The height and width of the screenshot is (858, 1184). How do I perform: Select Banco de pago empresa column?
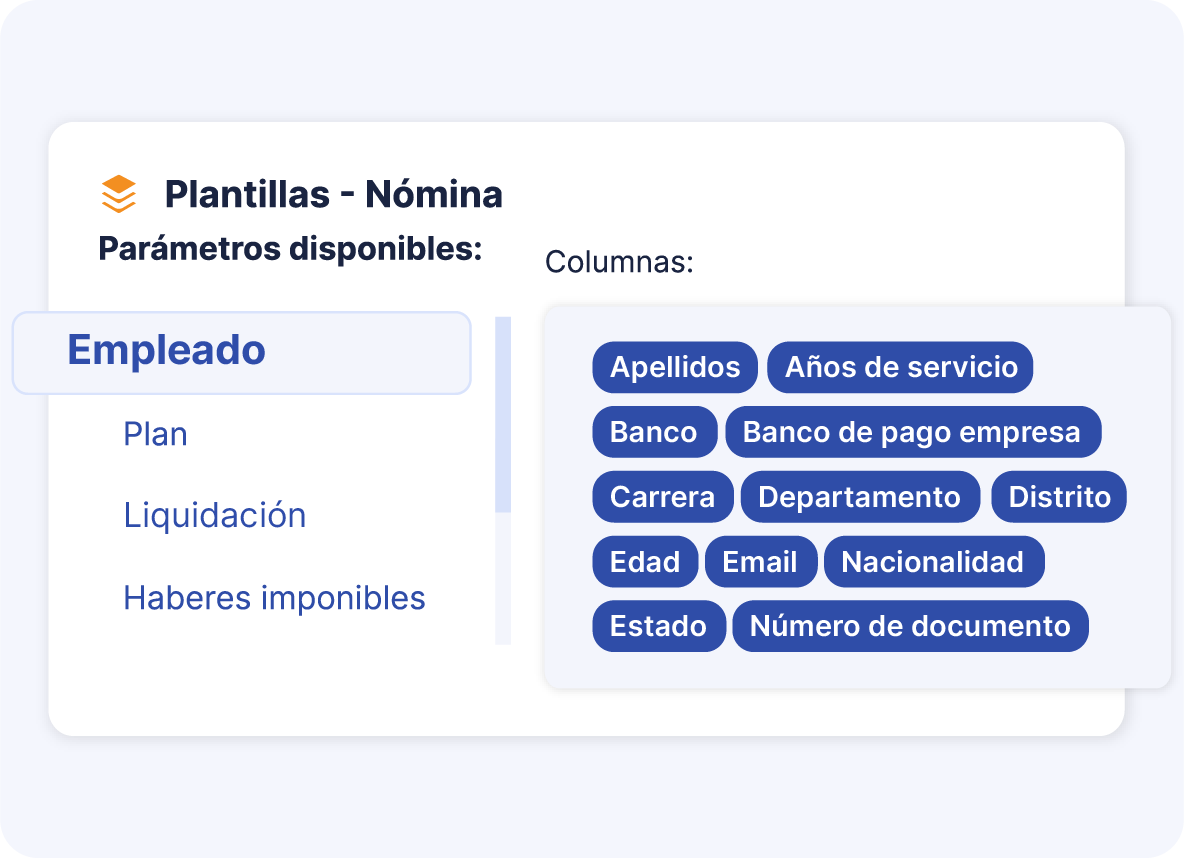(x=912, y=431)
